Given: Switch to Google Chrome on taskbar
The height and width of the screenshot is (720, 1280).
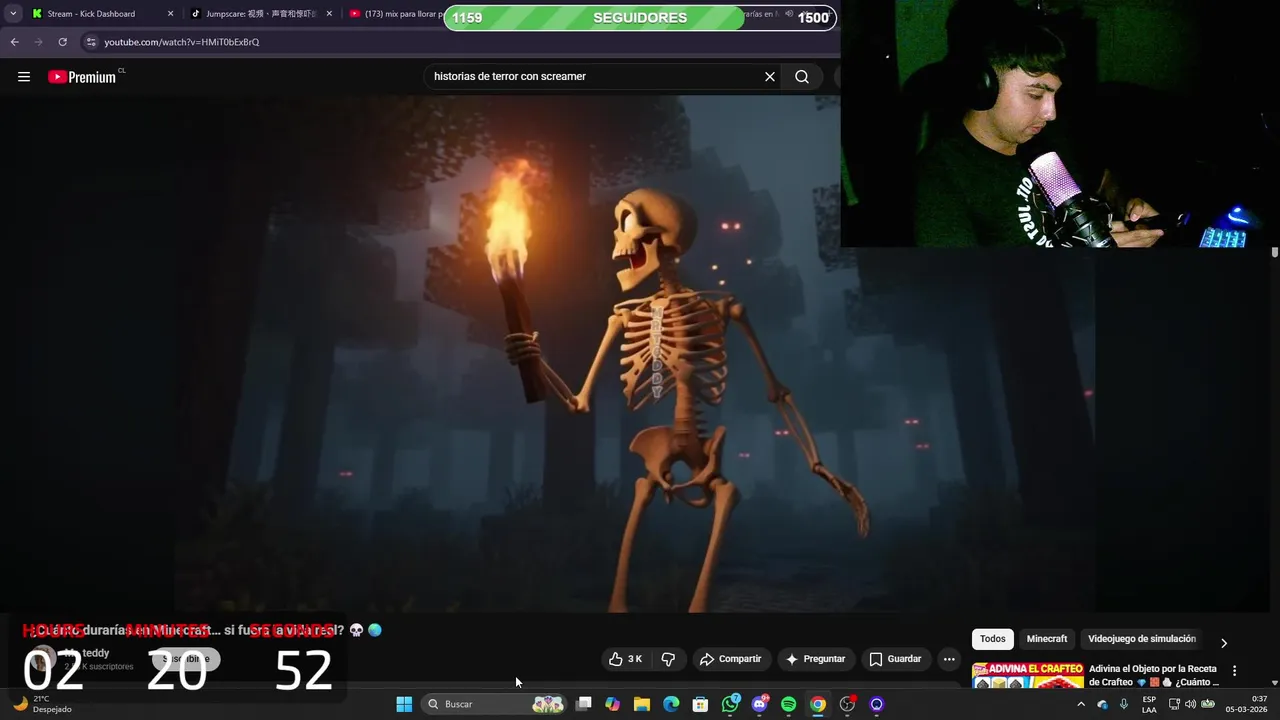Looking at the screenshot, I should 818,704.
